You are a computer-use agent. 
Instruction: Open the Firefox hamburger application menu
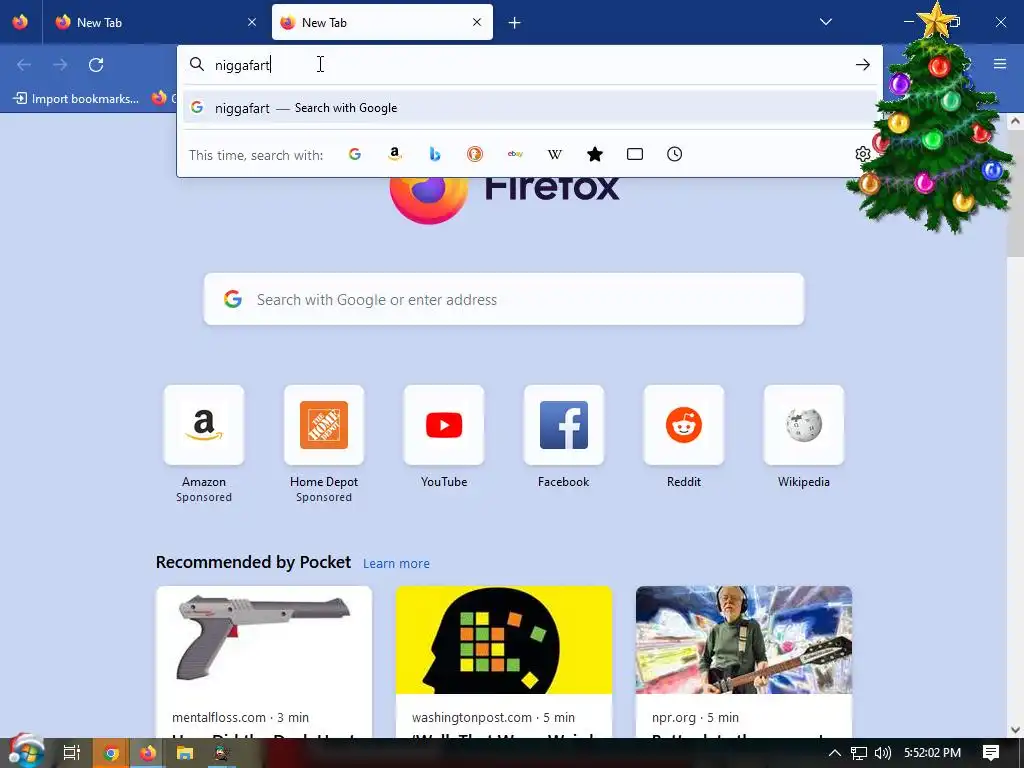1000,64
